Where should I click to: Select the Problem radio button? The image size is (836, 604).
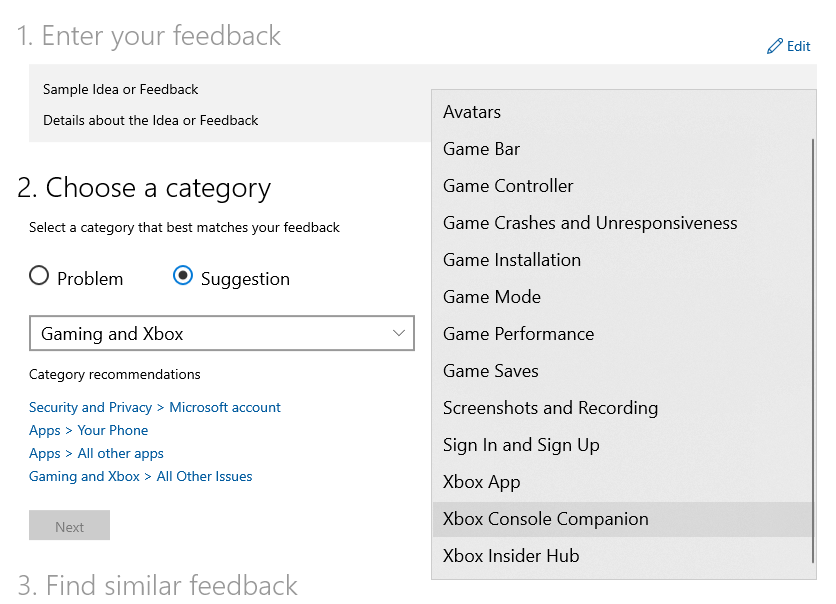pyautogui.click(x=39, y=276)
